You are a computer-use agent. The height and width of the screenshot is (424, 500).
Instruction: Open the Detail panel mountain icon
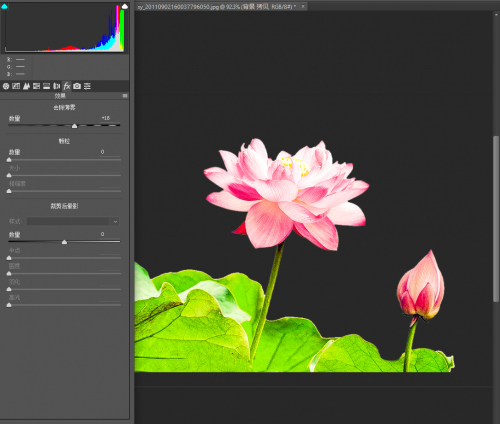point(26,86)
